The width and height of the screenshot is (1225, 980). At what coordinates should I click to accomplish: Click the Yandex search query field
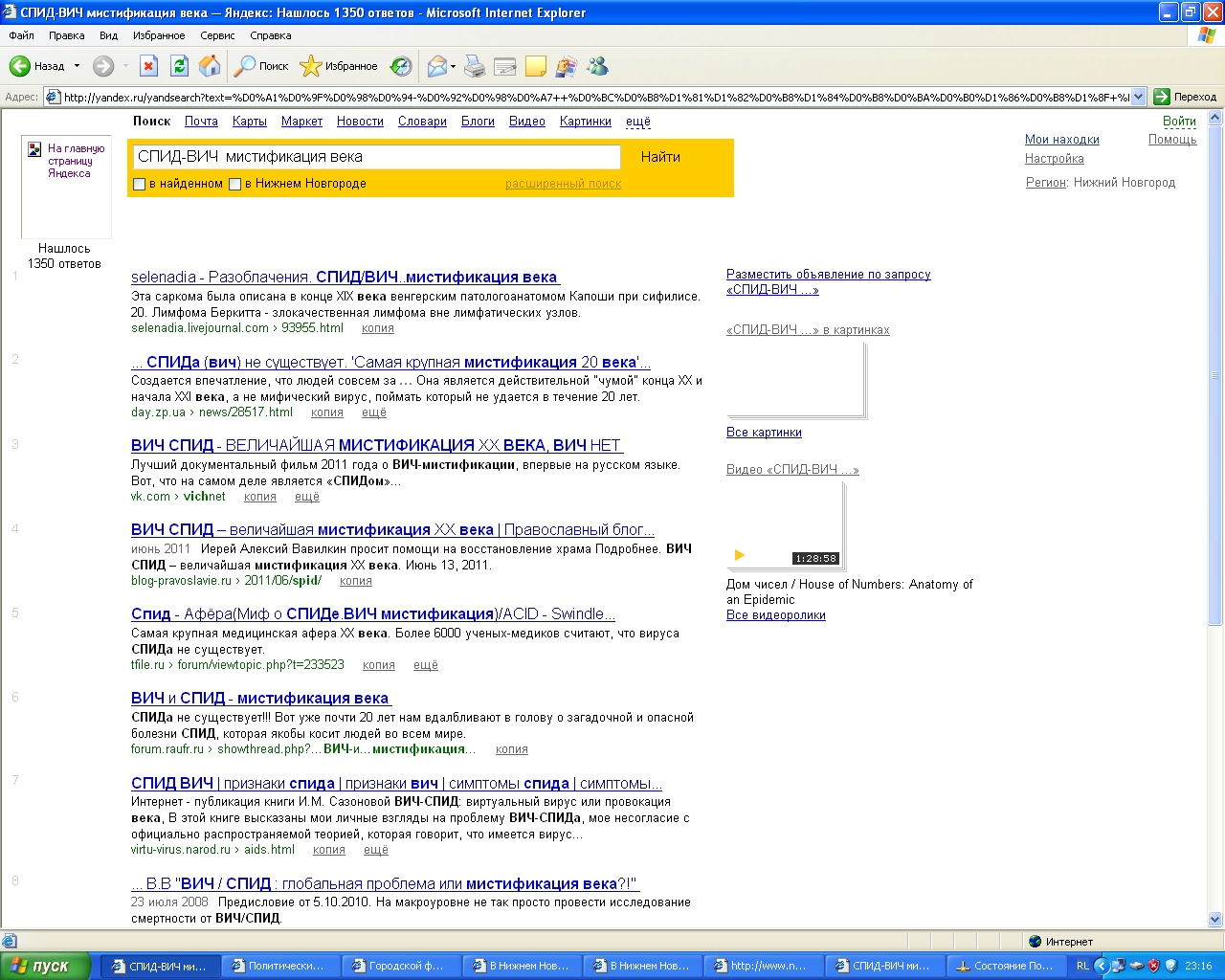376,157
